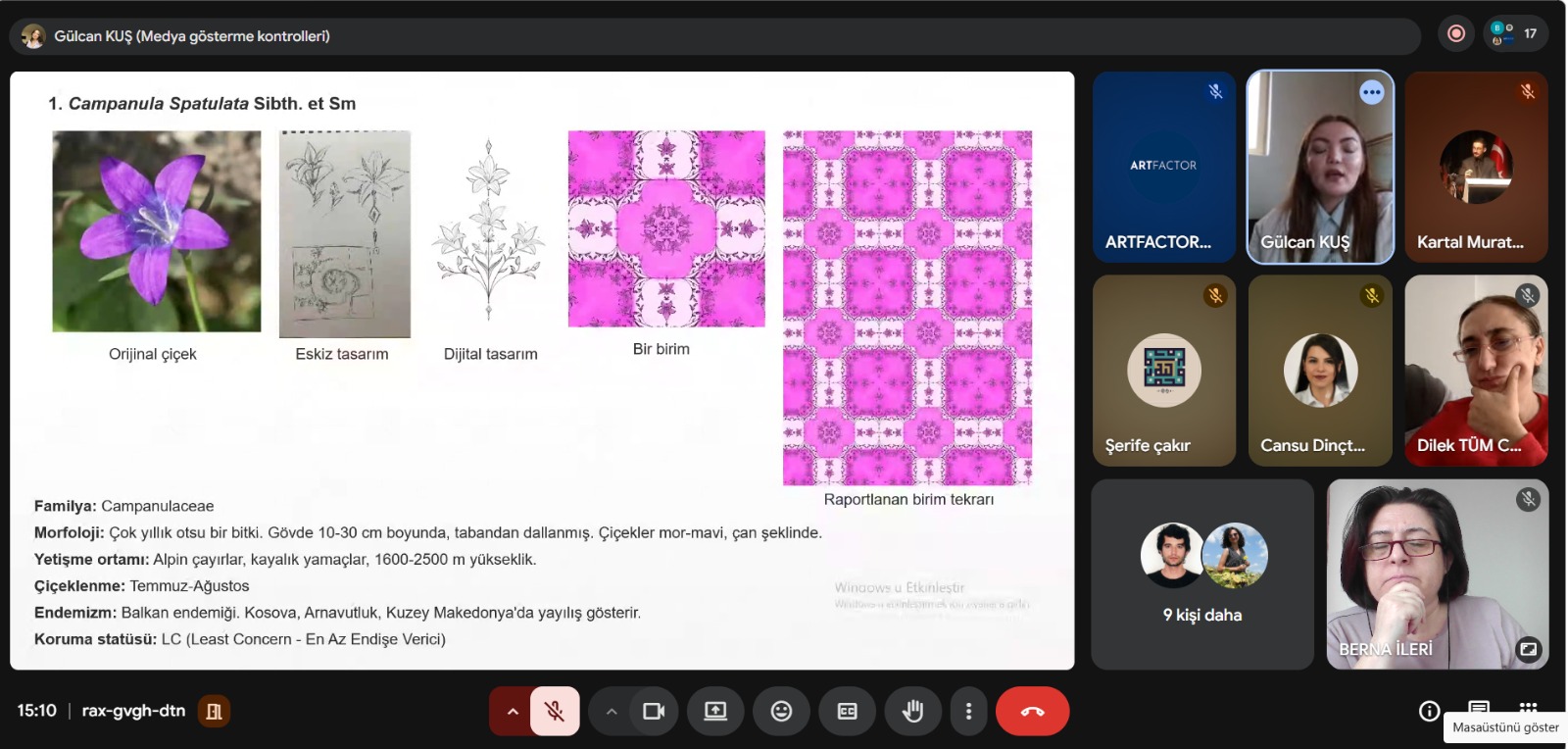
Task: Turn on closed captions
Action: click(847, 711)
